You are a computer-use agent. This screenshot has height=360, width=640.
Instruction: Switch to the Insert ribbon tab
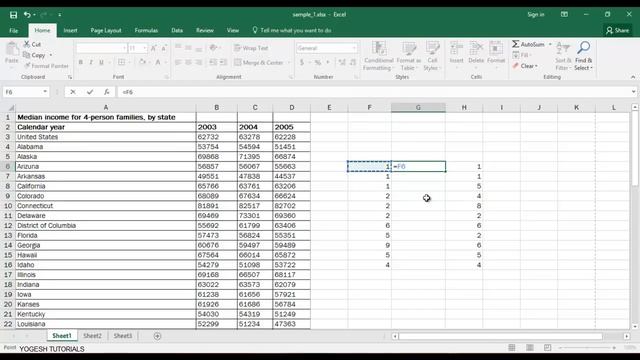(x=70, y=30)
